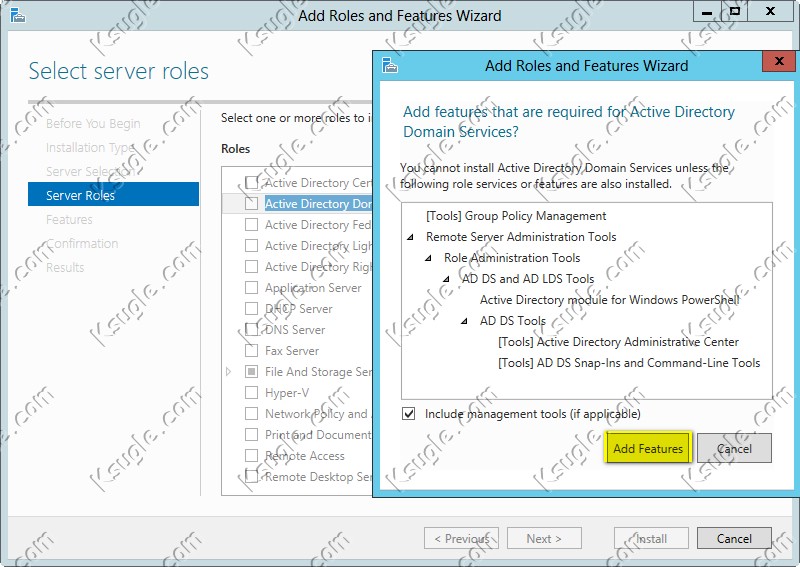Viewport: 800px width, 567px height.
Task: Close the main wizard window
Action: pos(770,12)
